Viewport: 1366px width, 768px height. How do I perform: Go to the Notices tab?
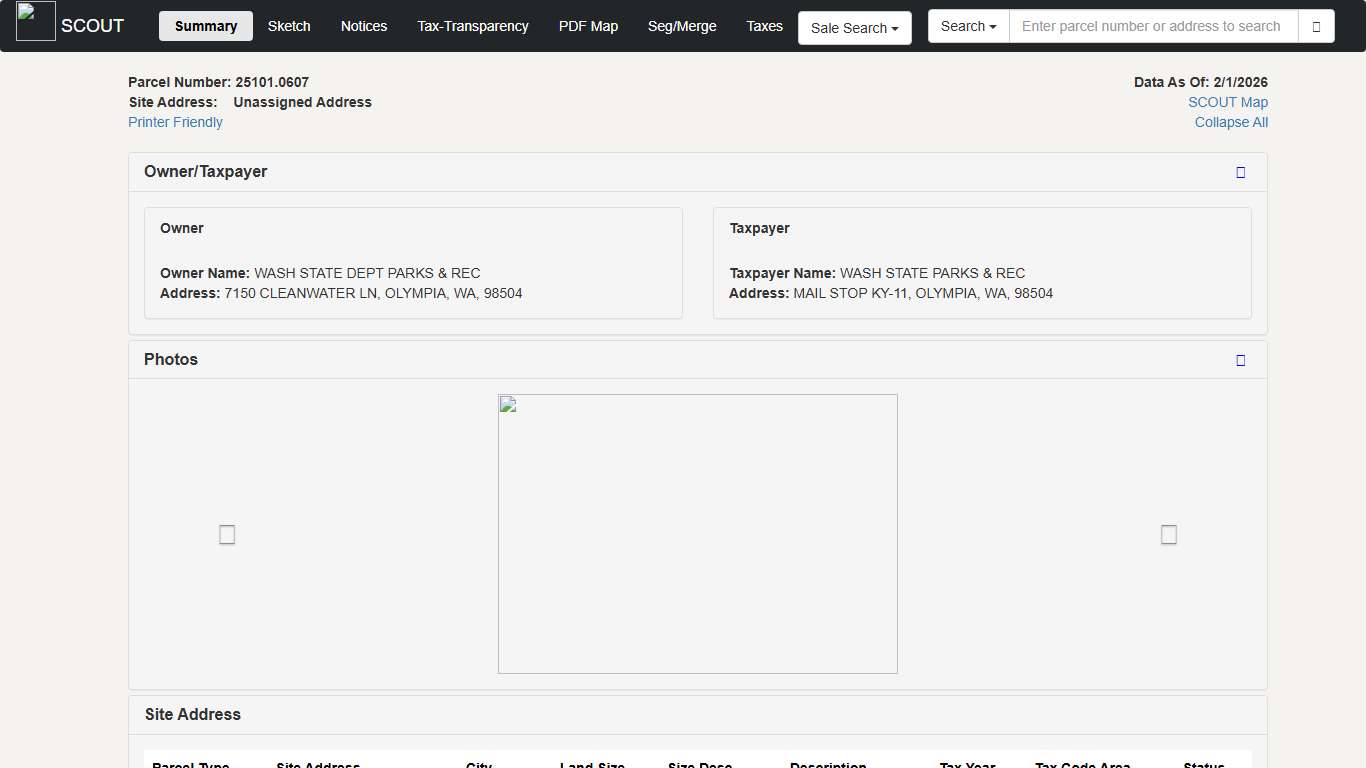[364, 26]
